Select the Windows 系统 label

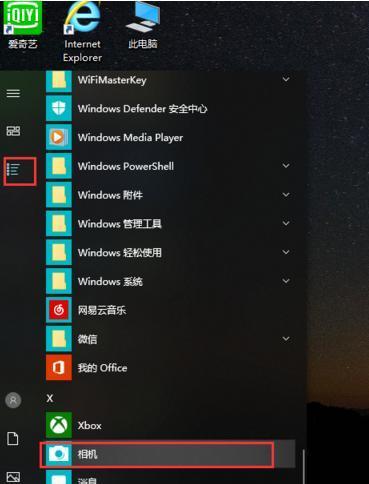[x=110, y=281]
